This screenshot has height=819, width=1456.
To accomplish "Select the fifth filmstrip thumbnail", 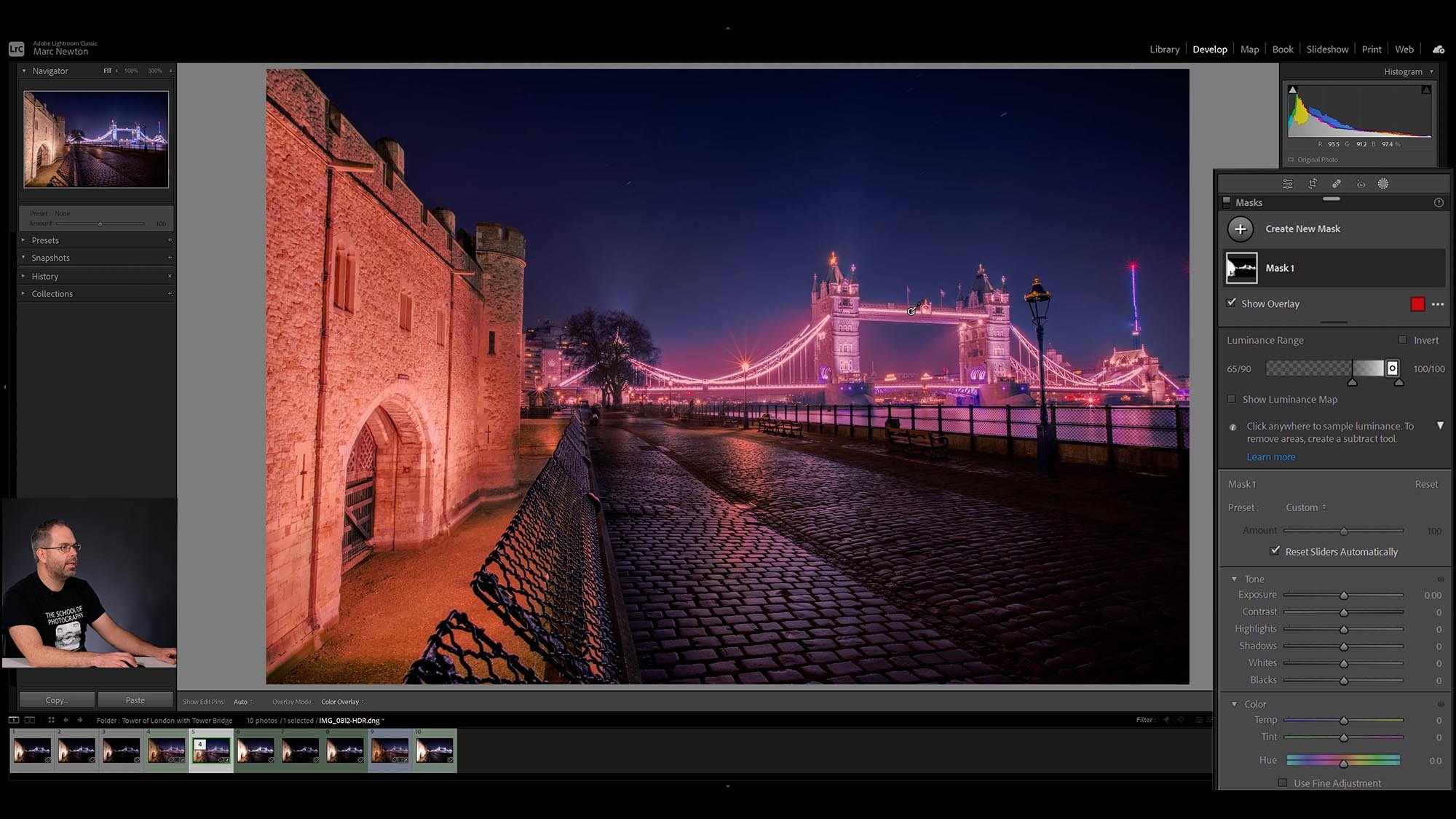I will coord(210,751).
